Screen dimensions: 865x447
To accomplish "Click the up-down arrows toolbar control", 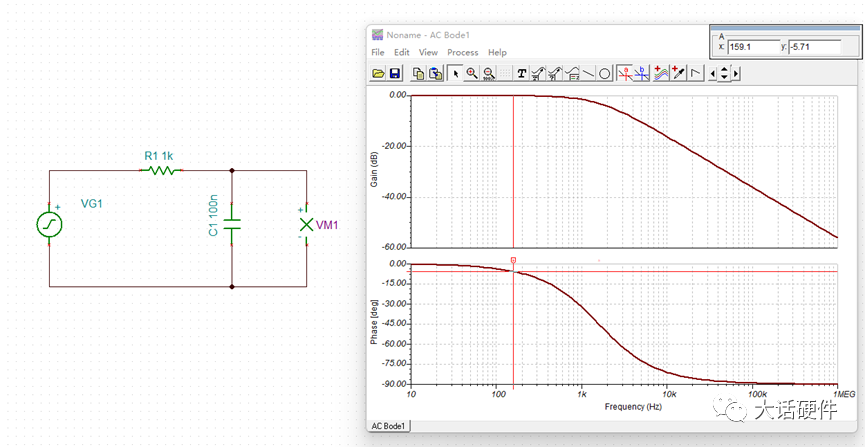I will point(724,73).
